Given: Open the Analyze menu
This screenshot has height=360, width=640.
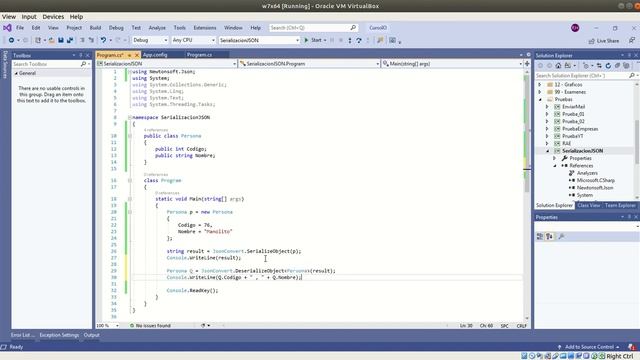Looking at the screenshot, I should 157,28.
